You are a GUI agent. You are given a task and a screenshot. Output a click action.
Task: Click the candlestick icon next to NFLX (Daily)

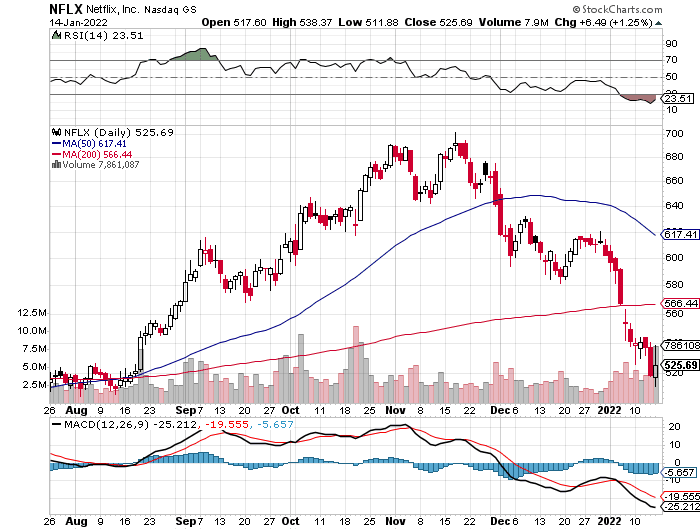[57, 133]
